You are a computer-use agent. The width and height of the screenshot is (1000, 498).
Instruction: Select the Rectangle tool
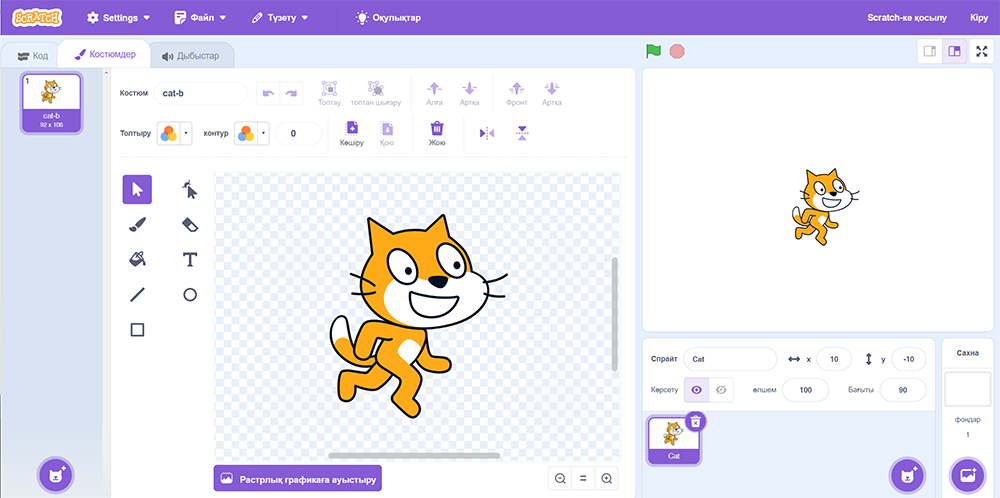tap(137, 329)
